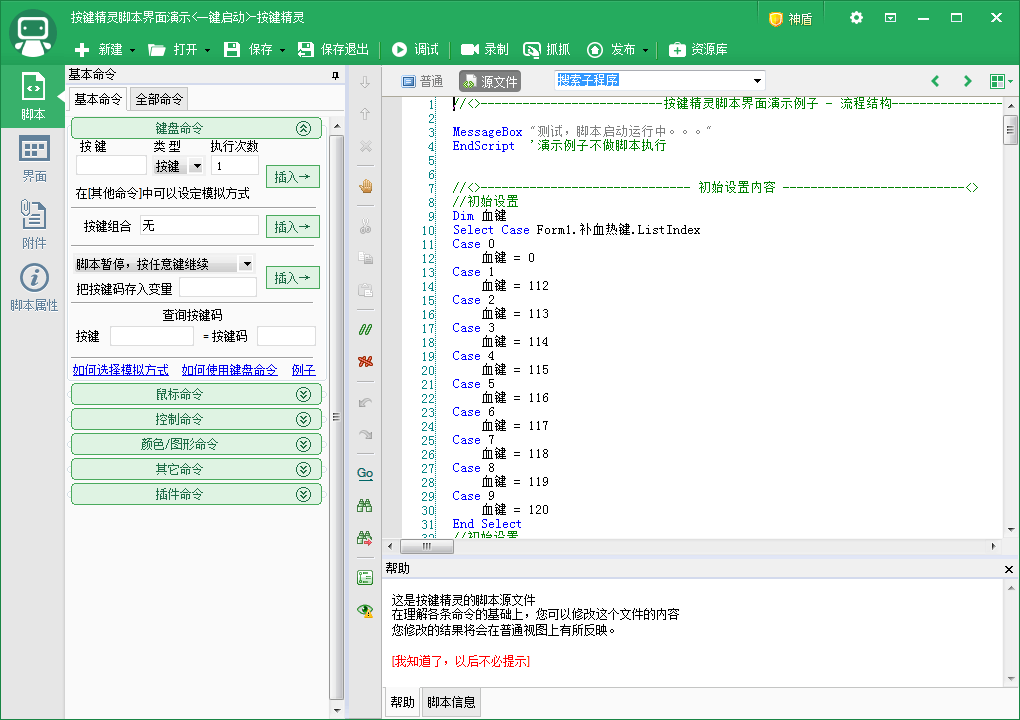Expand the 其它命令 section
This screenshot has width=1020, height=720.
point(304,470)
